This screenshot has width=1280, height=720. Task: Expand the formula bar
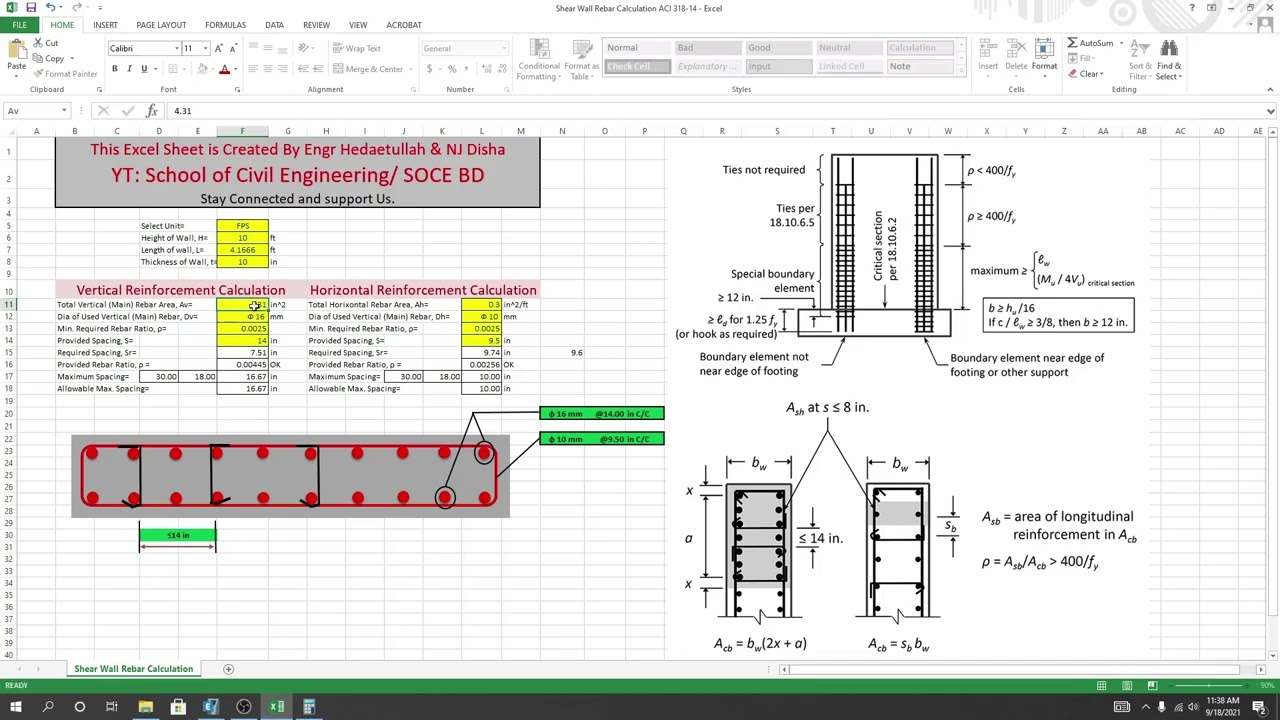(x=1271, y=111)
